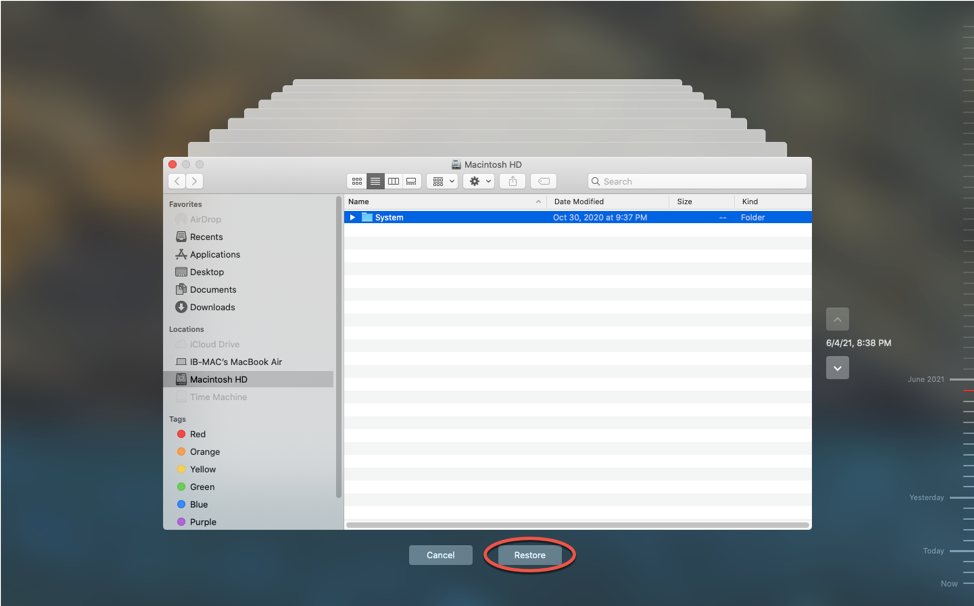Jump to earlier backup with up arrow
The width and height of the screenshot is (974, 606).
pos(838,319)
